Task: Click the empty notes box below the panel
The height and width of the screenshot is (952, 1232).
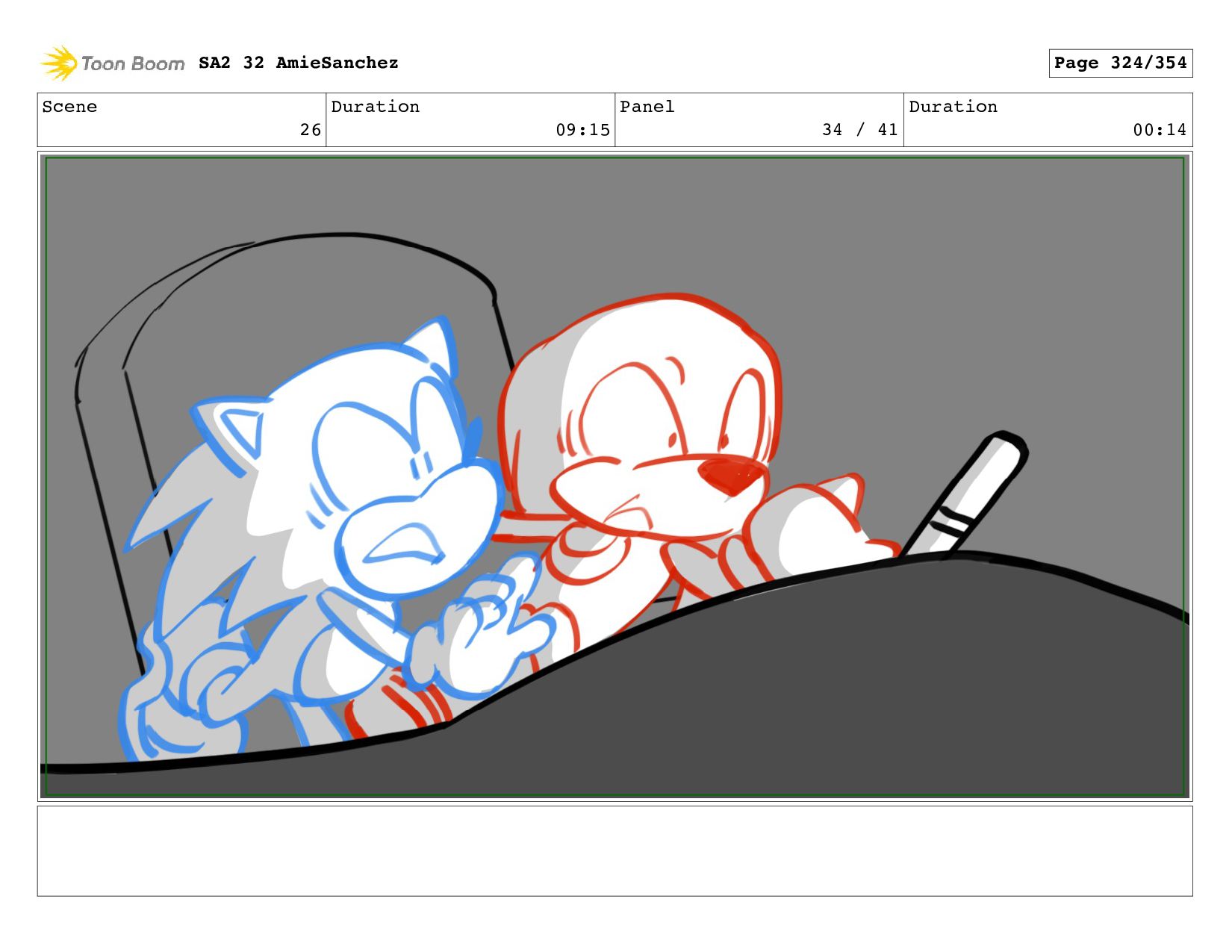Action: click(x=615, y=850)
